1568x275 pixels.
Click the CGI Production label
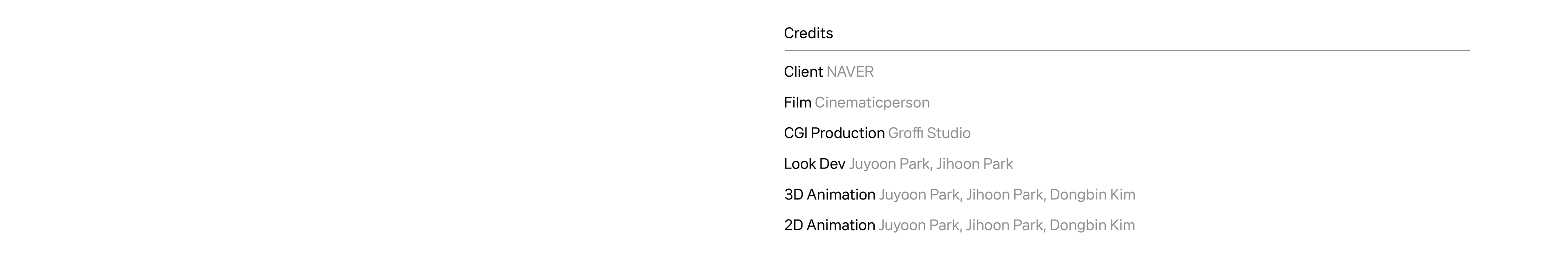pyautogui.click(x=834, y=133)
